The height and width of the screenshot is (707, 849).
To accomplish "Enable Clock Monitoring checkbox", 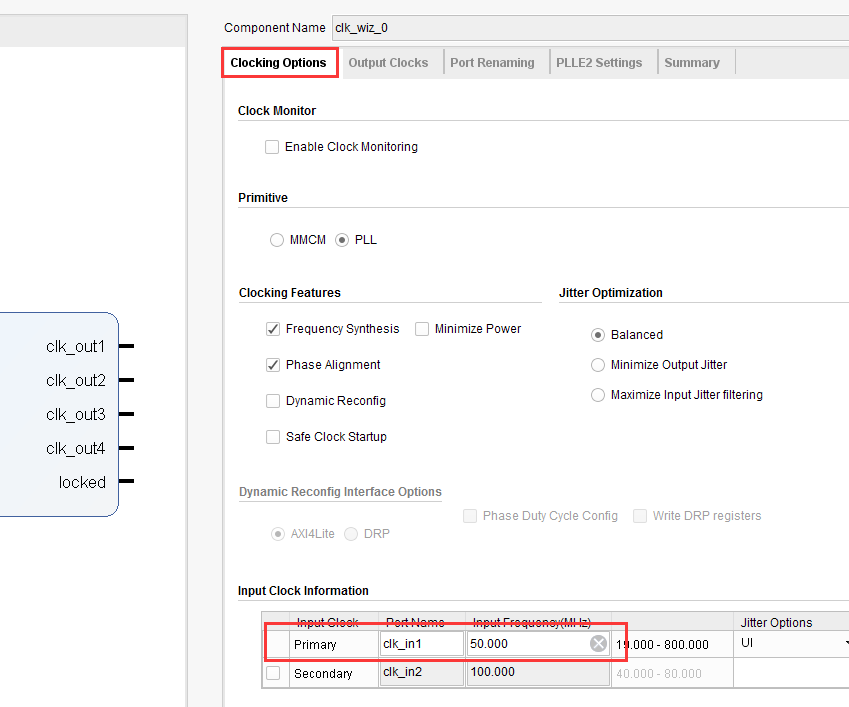I will coord(272,147).
